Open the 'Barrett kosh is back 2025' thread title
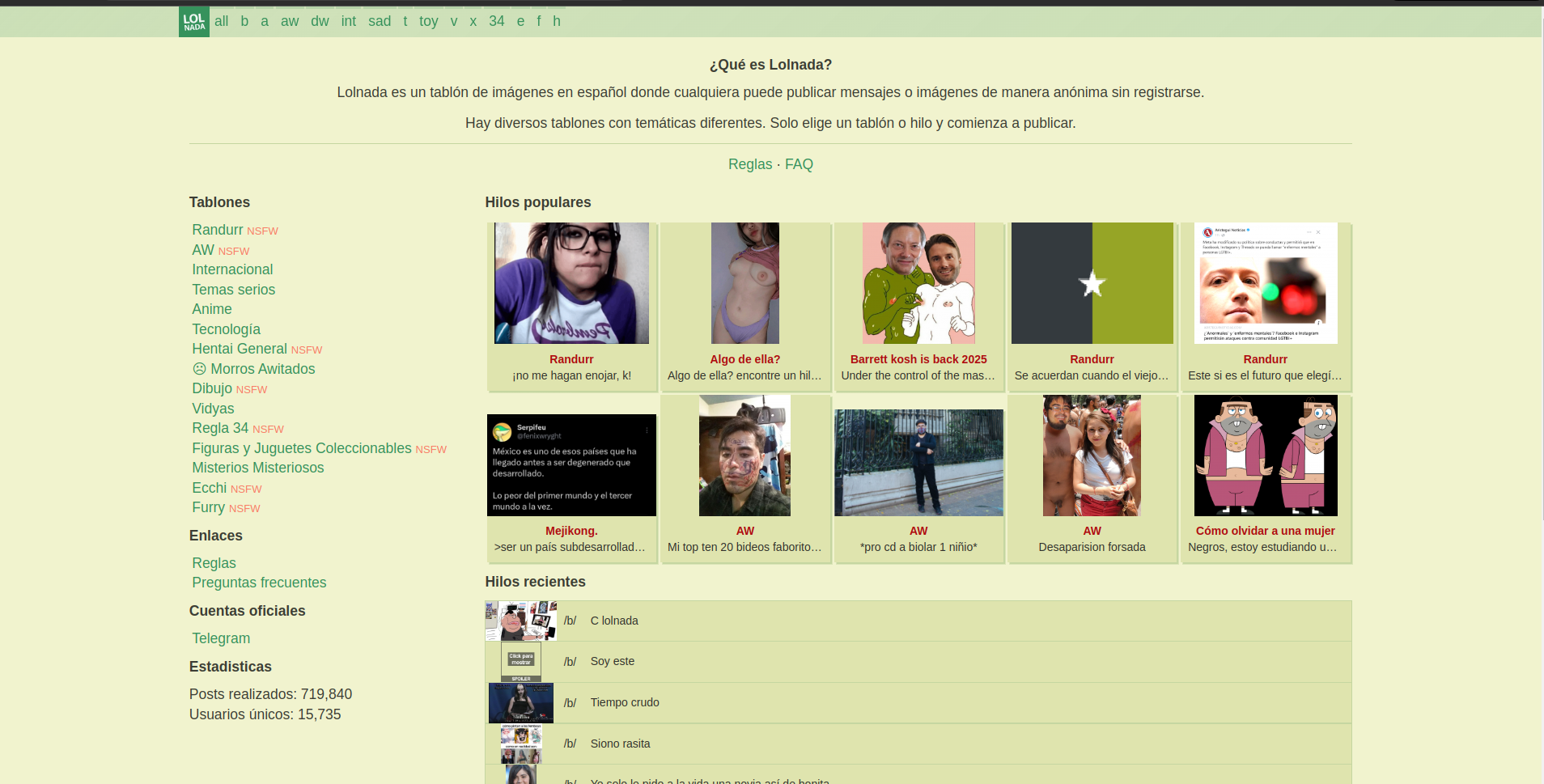The width and height of the screenshot is (1544, 784). pos(918,359)
